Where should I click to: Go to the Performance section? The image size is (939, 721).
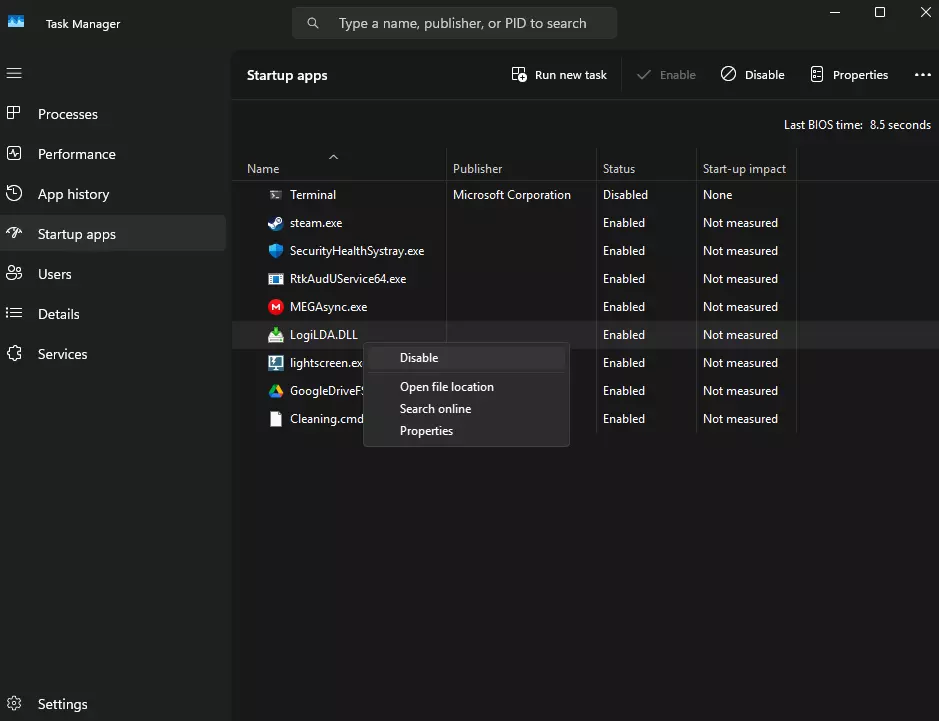coord(76,154)
